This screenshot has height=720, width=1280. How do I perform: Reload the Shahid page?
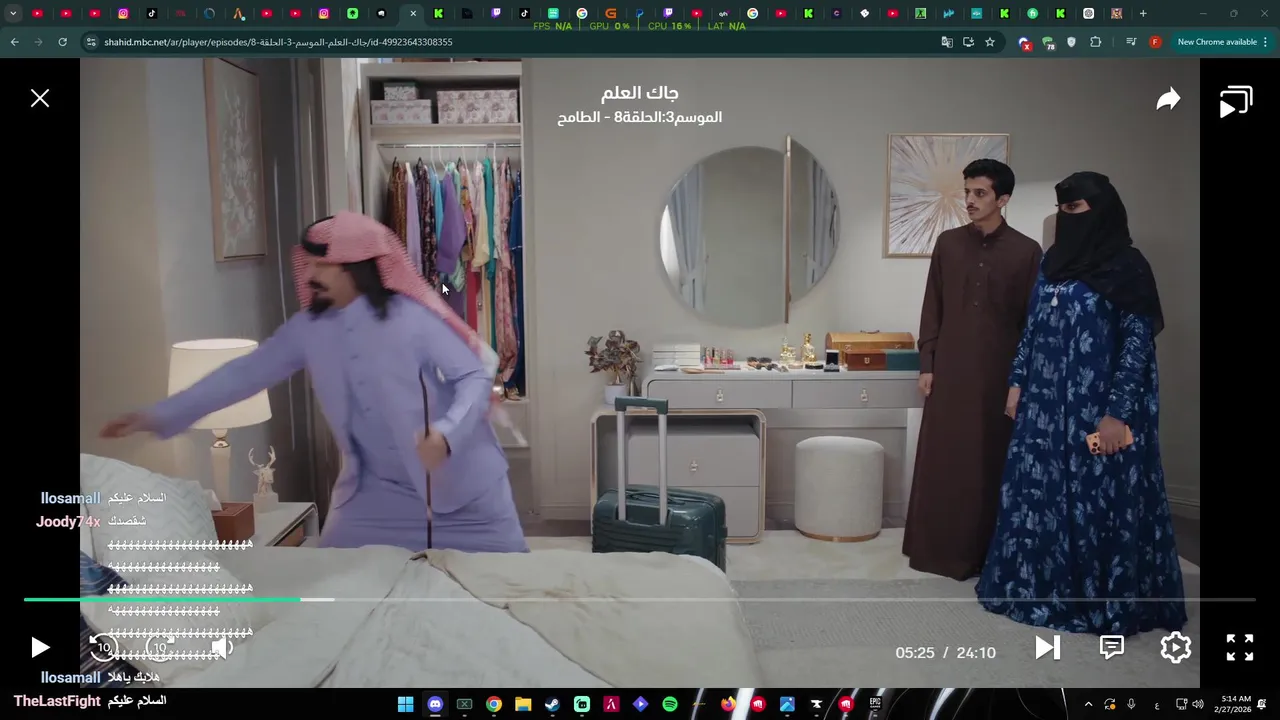pyautogui.click(x=62, y=42)
